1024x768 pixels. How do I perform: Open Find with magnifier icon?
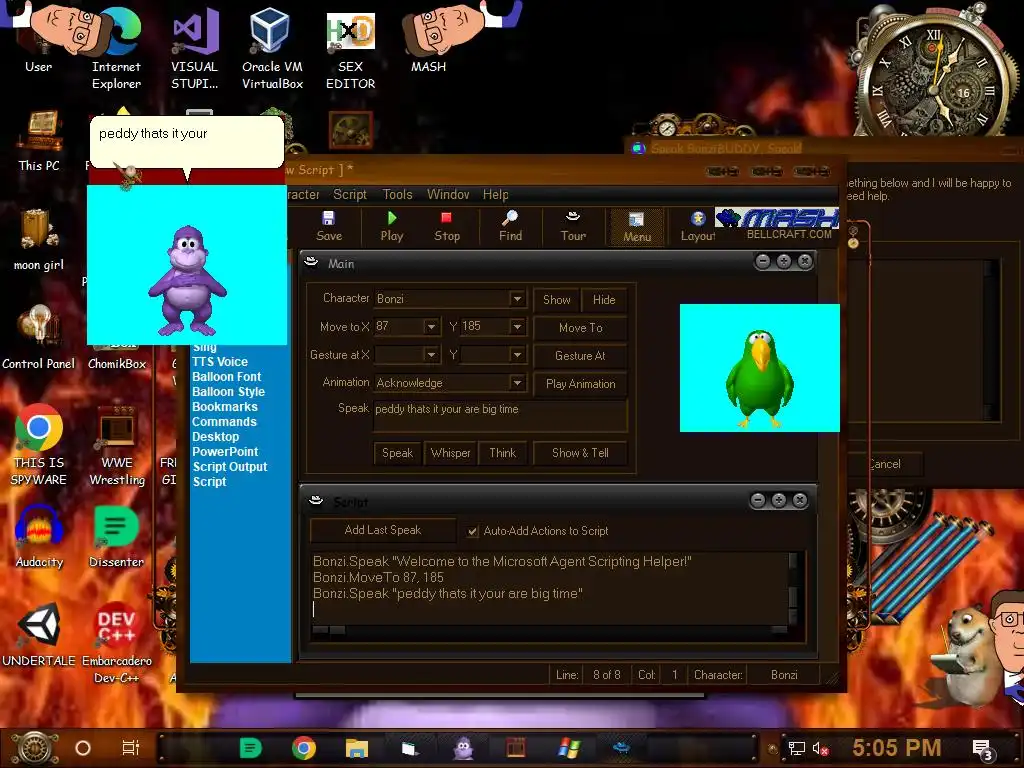point(510,226)
